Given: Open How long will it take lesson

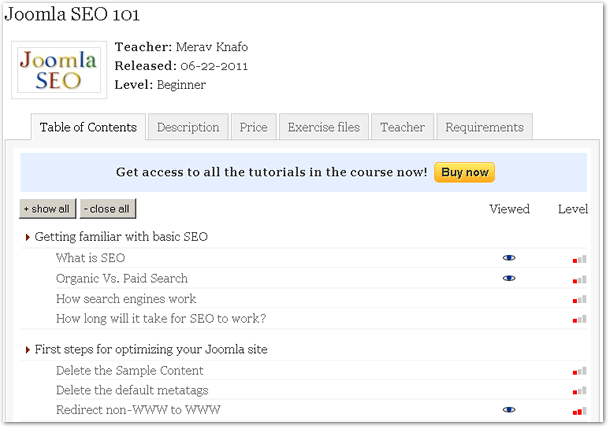Looking at the screenshot, I should 161,319.
